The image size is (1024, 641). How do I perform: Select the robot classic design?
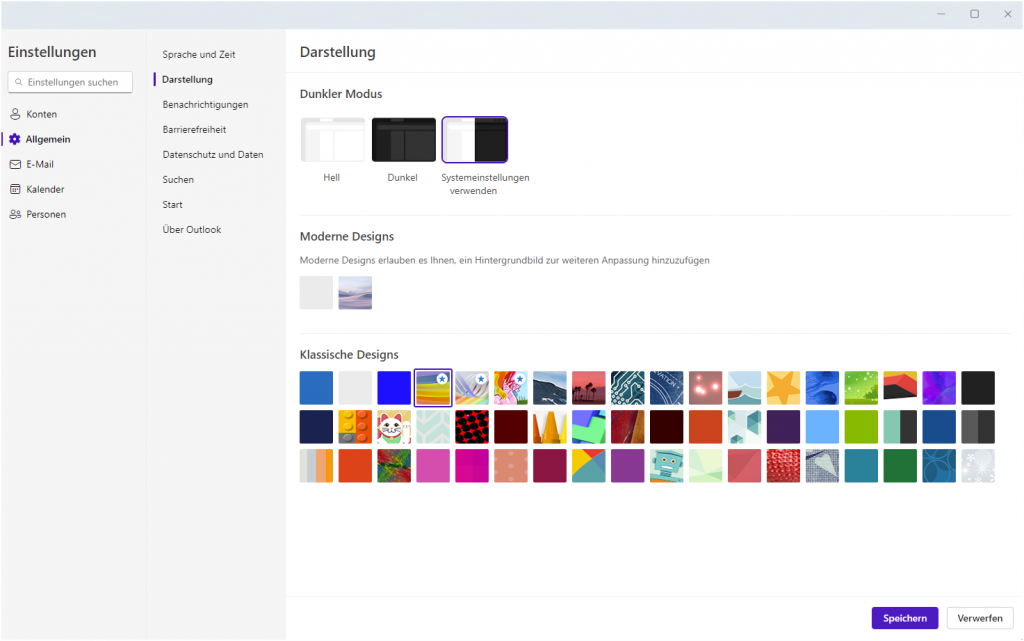667,465
